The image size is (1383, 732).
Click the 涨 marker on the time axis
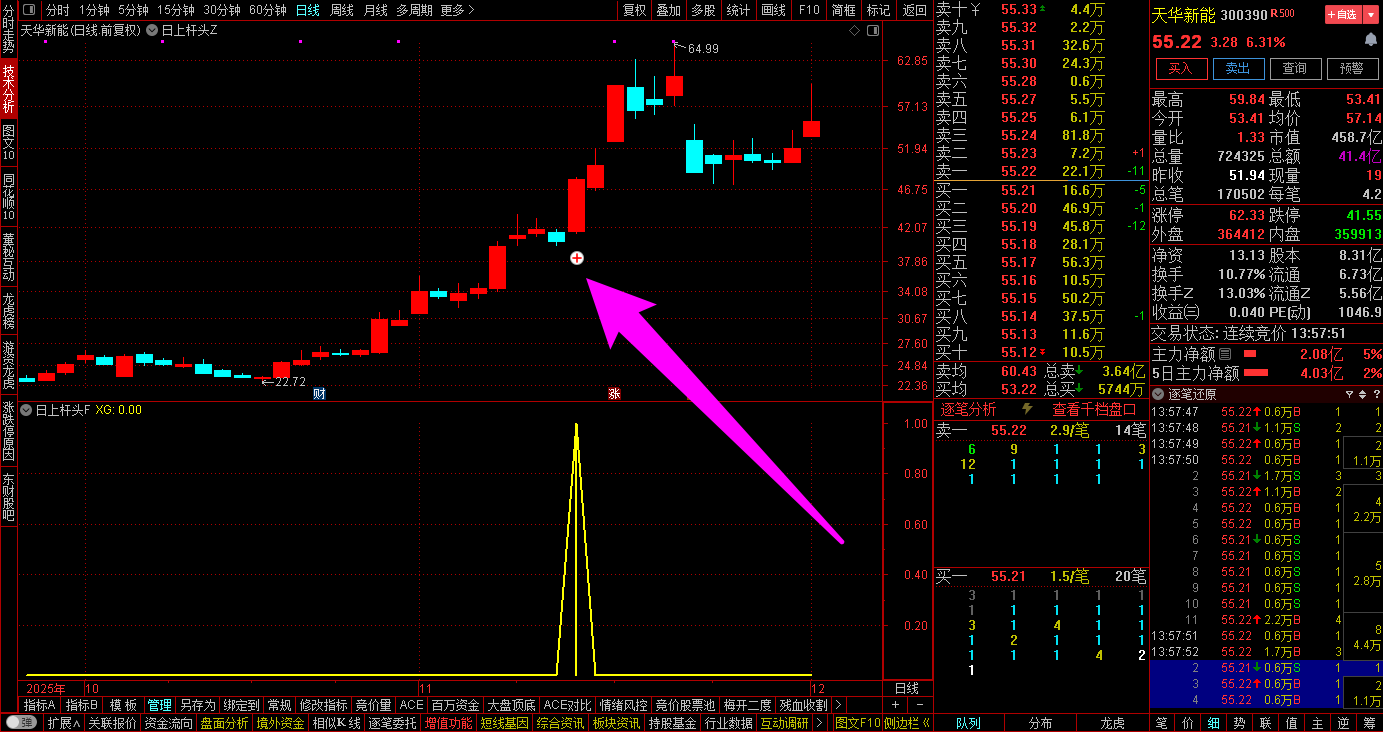(615, 393)
